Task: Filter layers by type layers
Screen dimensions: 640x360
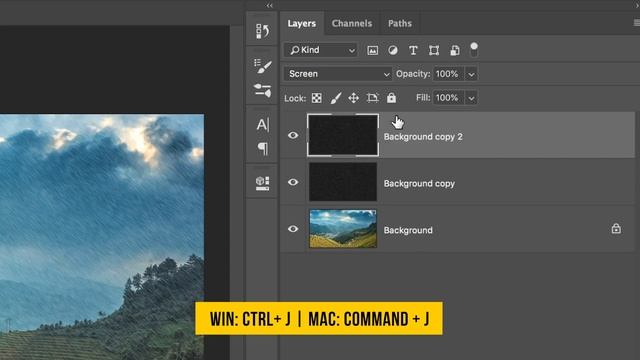Action: tap(413, 50)
